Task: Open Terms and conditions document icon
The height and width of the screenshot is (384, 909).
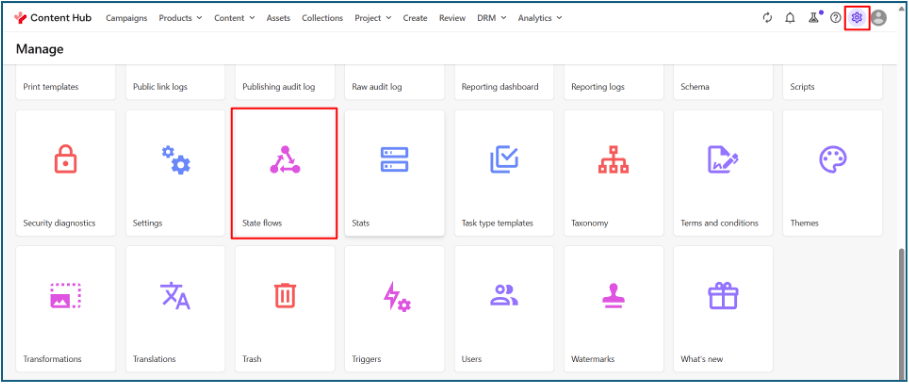Action: click(723, 160)
